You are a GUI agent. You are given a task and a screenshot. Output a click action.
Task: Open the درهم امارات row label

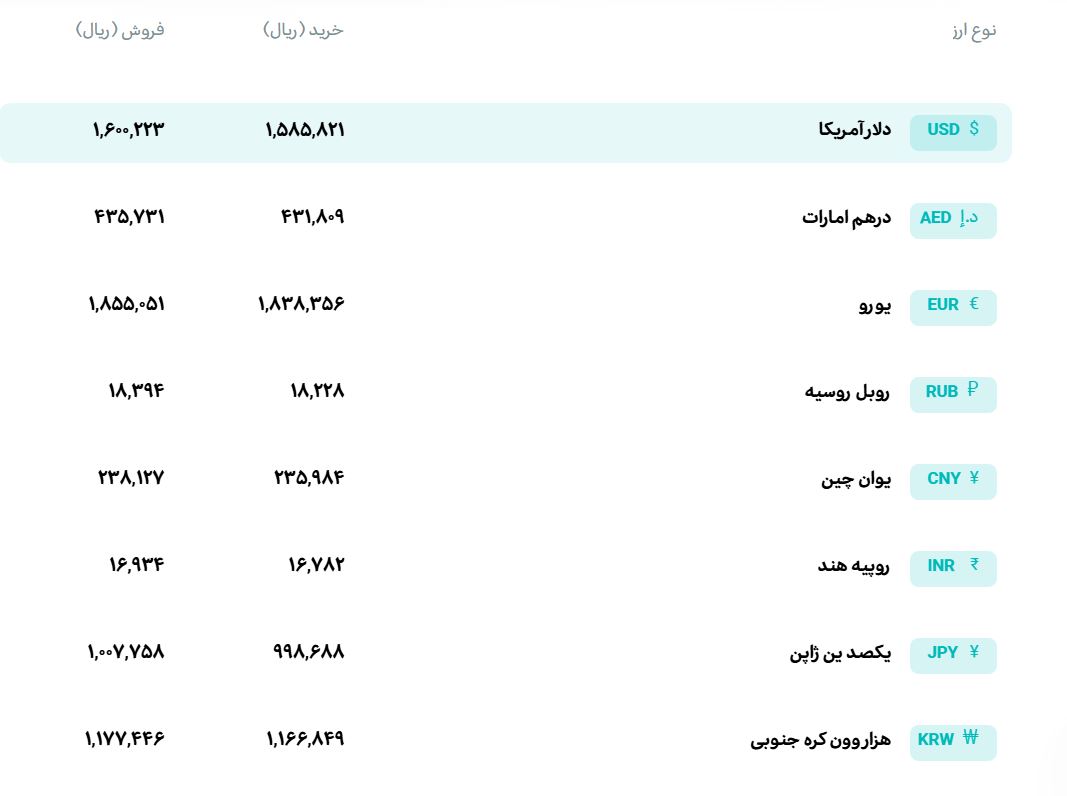[847, 217]
